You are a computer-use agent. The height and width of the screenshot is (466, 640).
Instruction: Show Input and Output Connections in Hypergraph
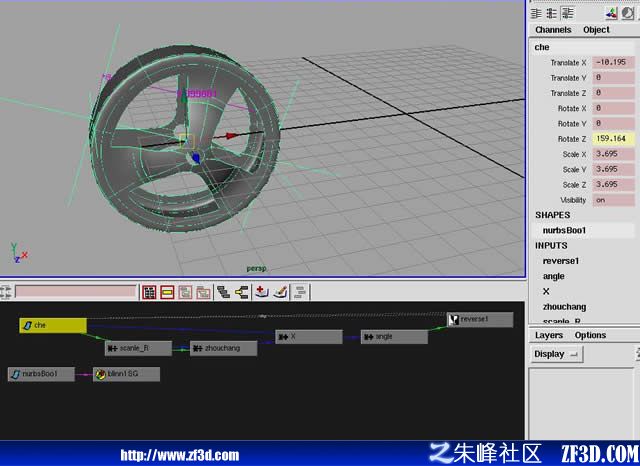(242, 292)
